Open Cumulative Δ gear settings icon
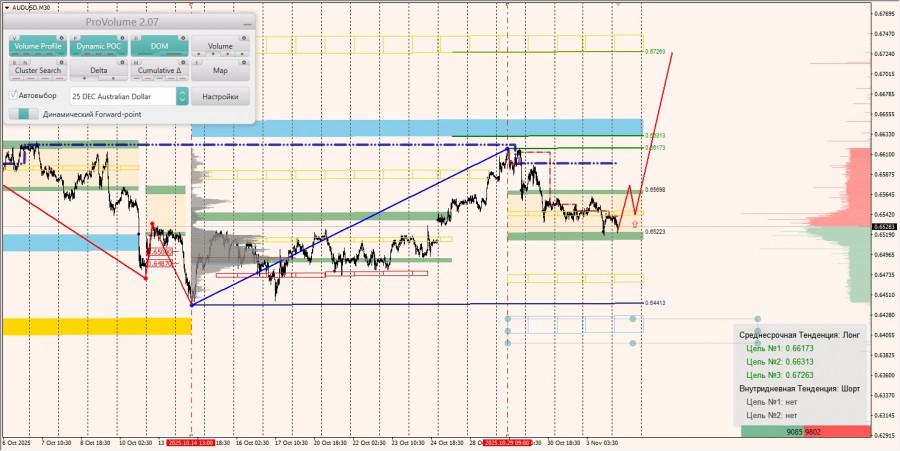900x451 pixels. pos(182,63)
